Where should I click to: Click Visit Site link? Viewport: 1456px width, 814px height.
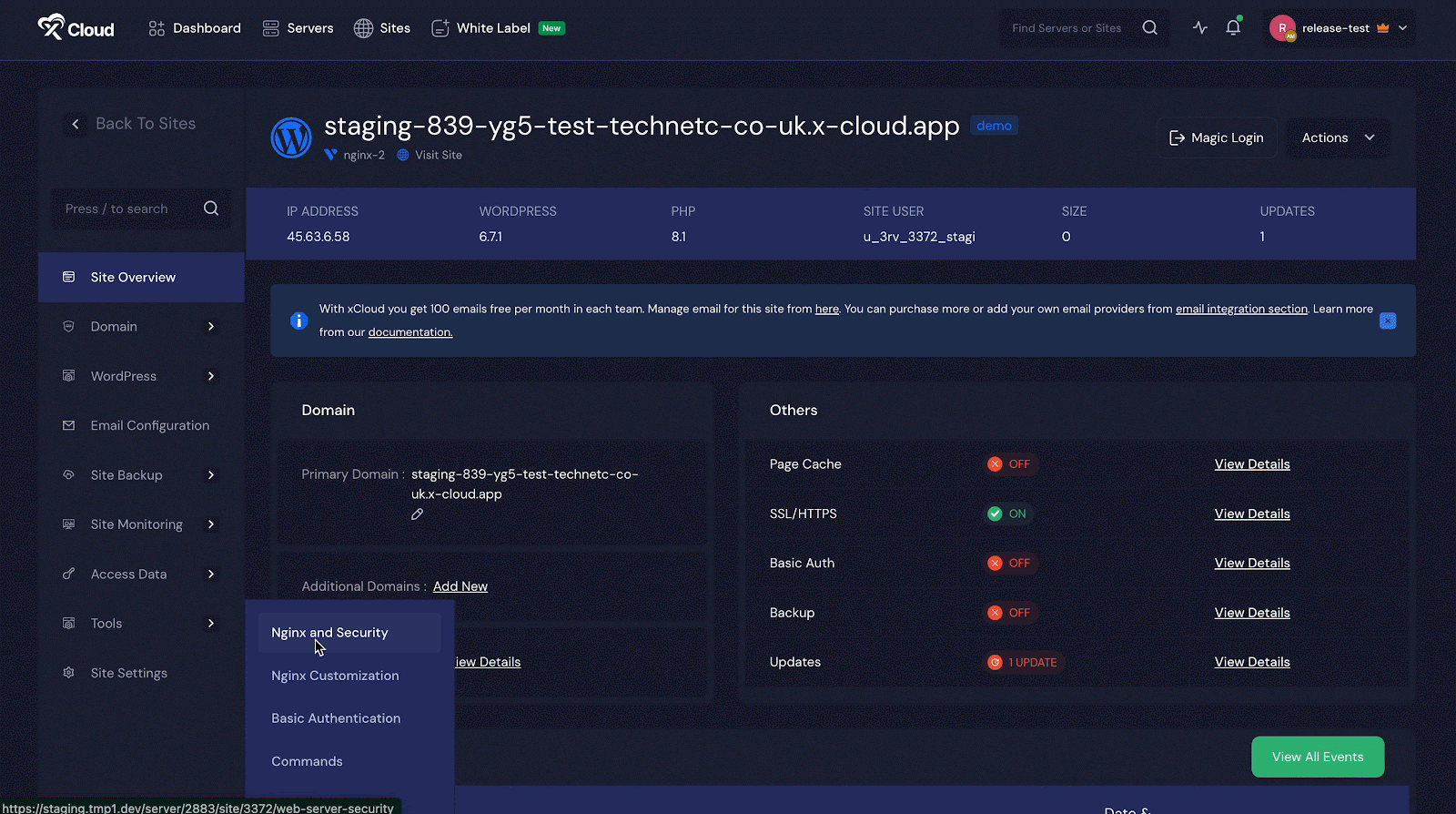[439, 155]
